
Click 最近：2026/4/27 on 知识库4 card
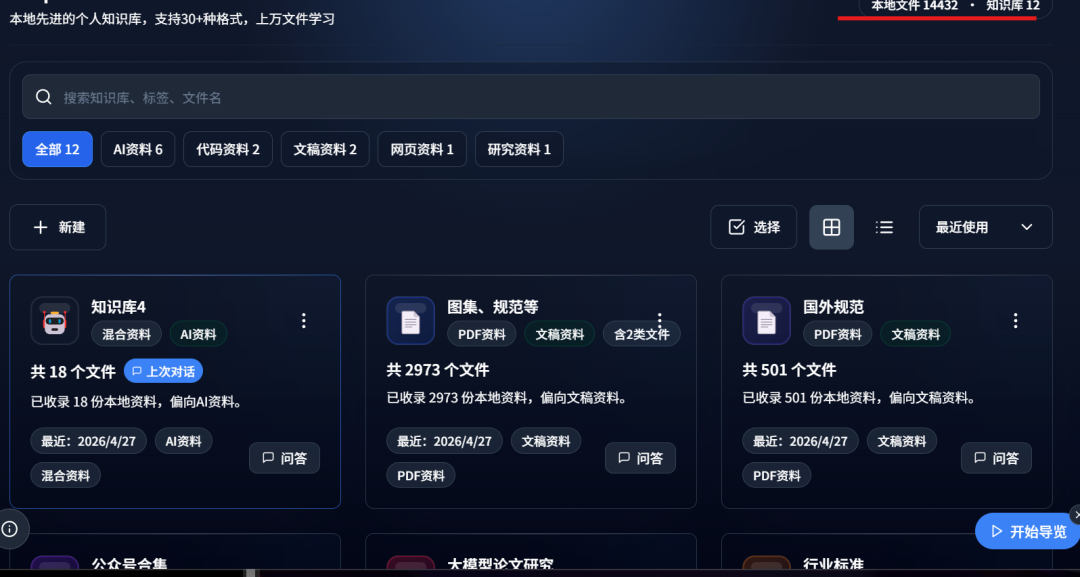click(88, 441)
